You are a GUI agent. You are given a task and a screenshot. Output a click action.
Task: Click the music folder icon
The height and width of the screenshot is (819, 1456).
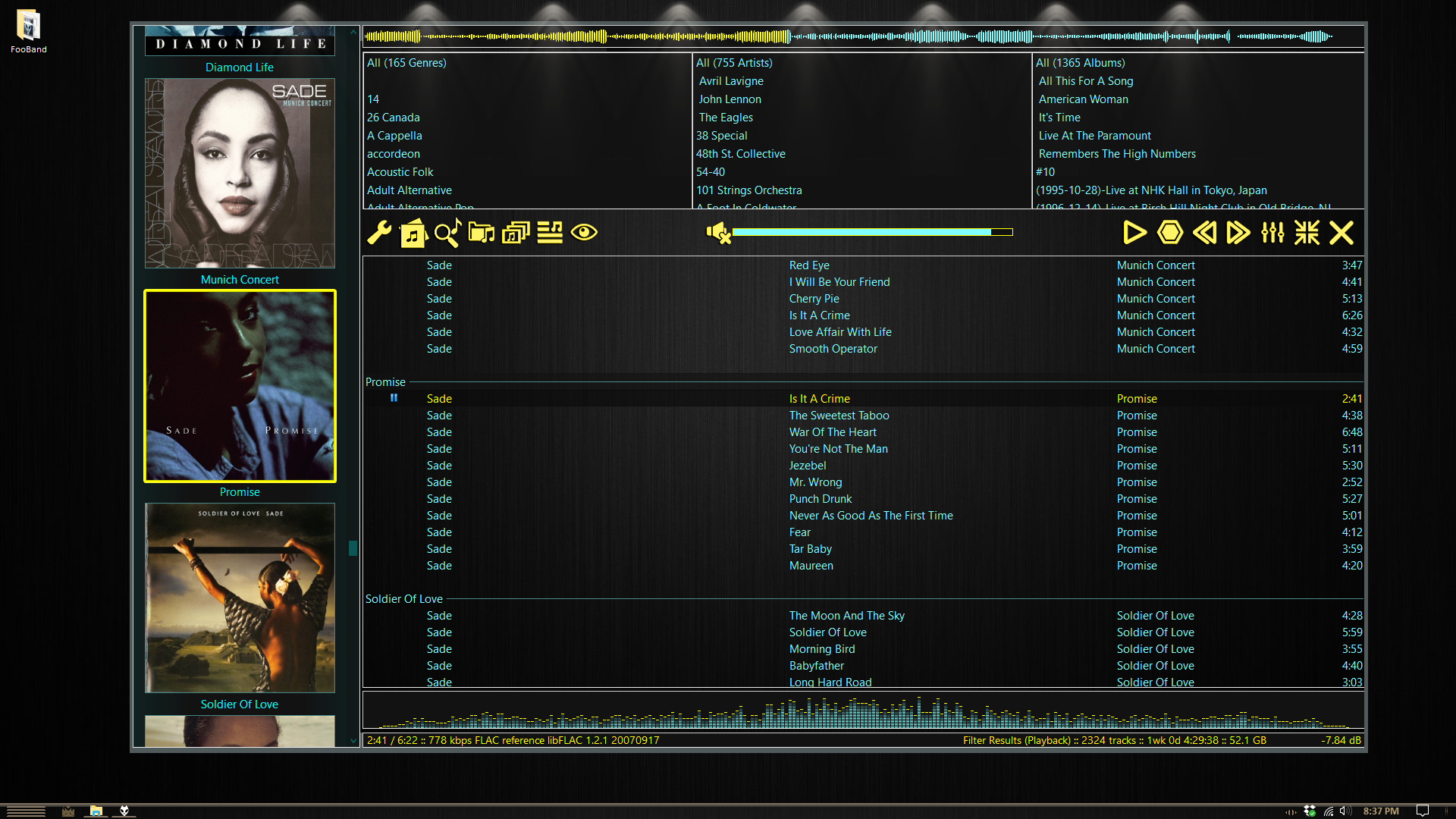482,233
